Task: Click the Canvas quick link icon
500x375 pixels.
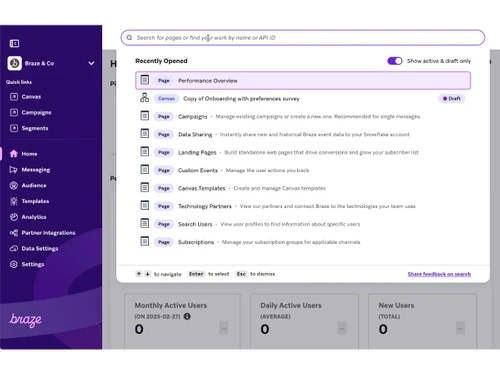Action: 14,97
